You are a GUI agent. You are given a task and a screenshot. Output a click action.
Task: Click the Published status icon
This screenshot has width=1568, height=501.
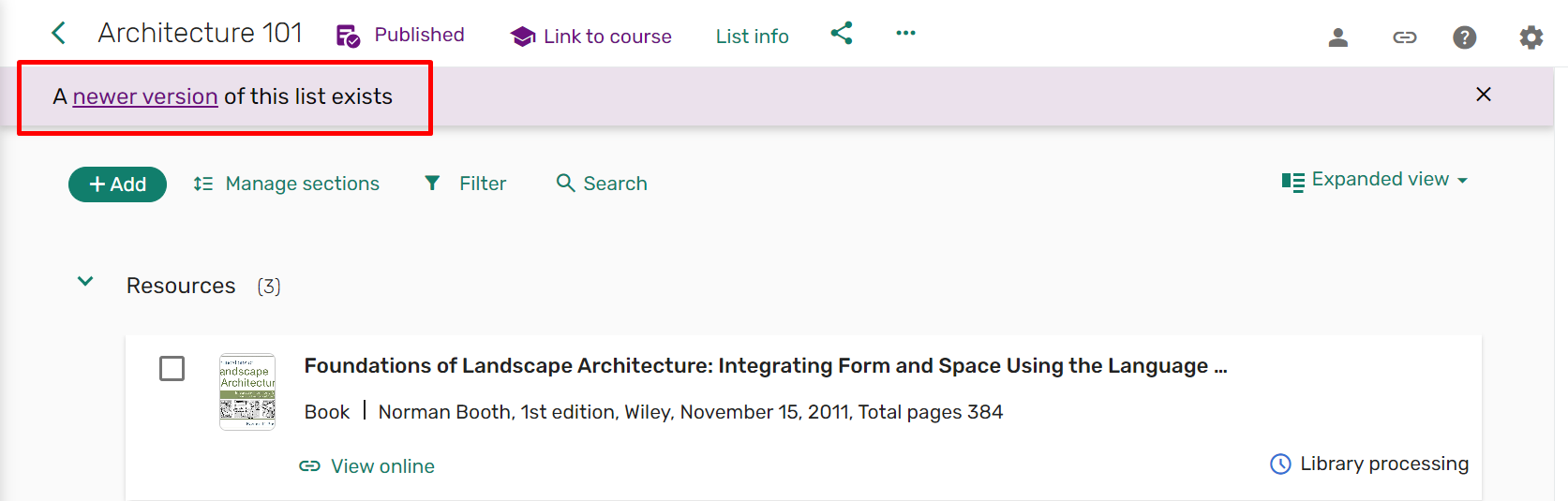click(349, 36)
